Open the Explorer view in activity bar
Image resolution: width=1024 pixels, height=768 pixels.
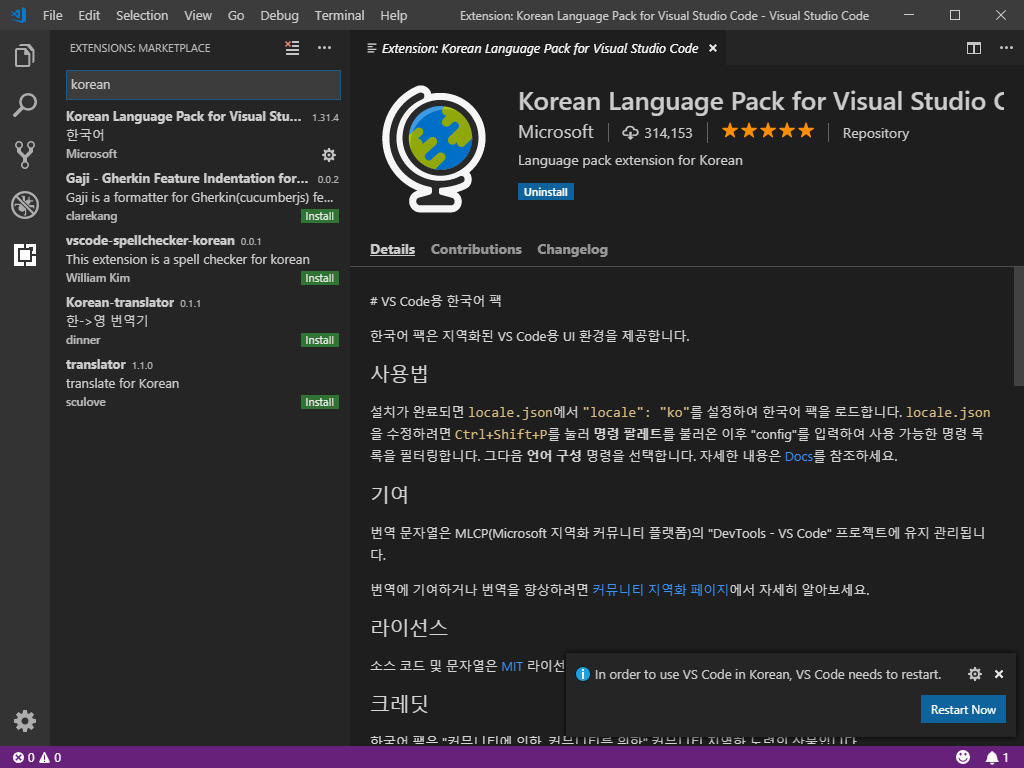pos(25,56)
